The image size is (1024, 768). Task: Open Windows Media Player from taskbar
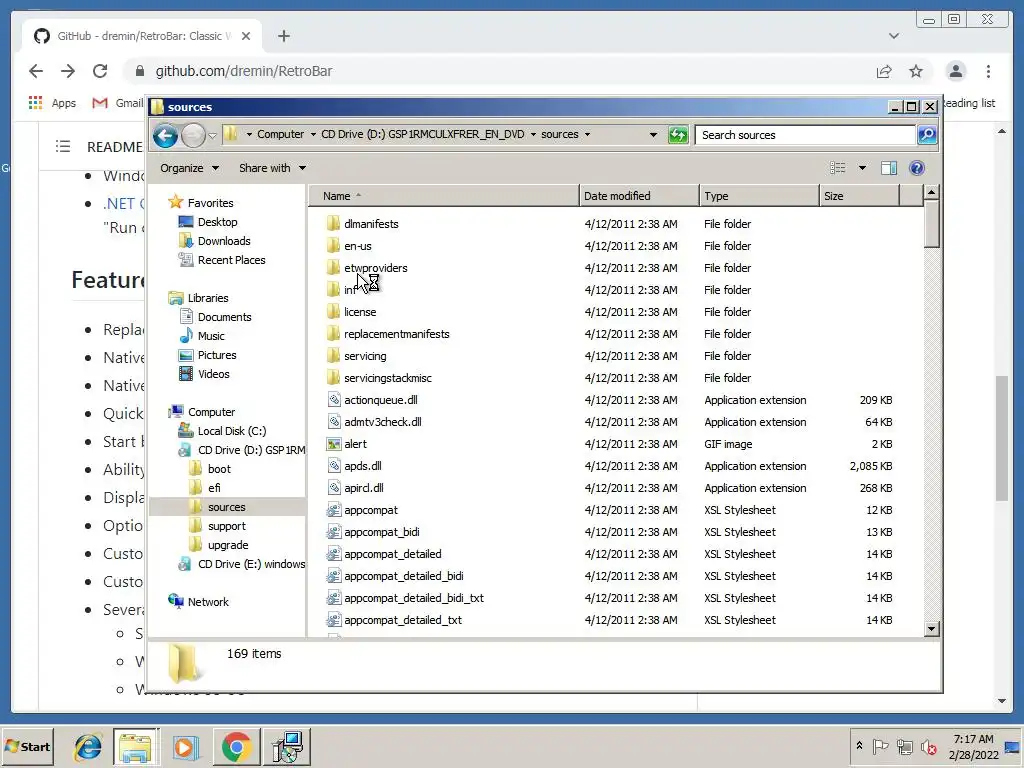(185, 746)
